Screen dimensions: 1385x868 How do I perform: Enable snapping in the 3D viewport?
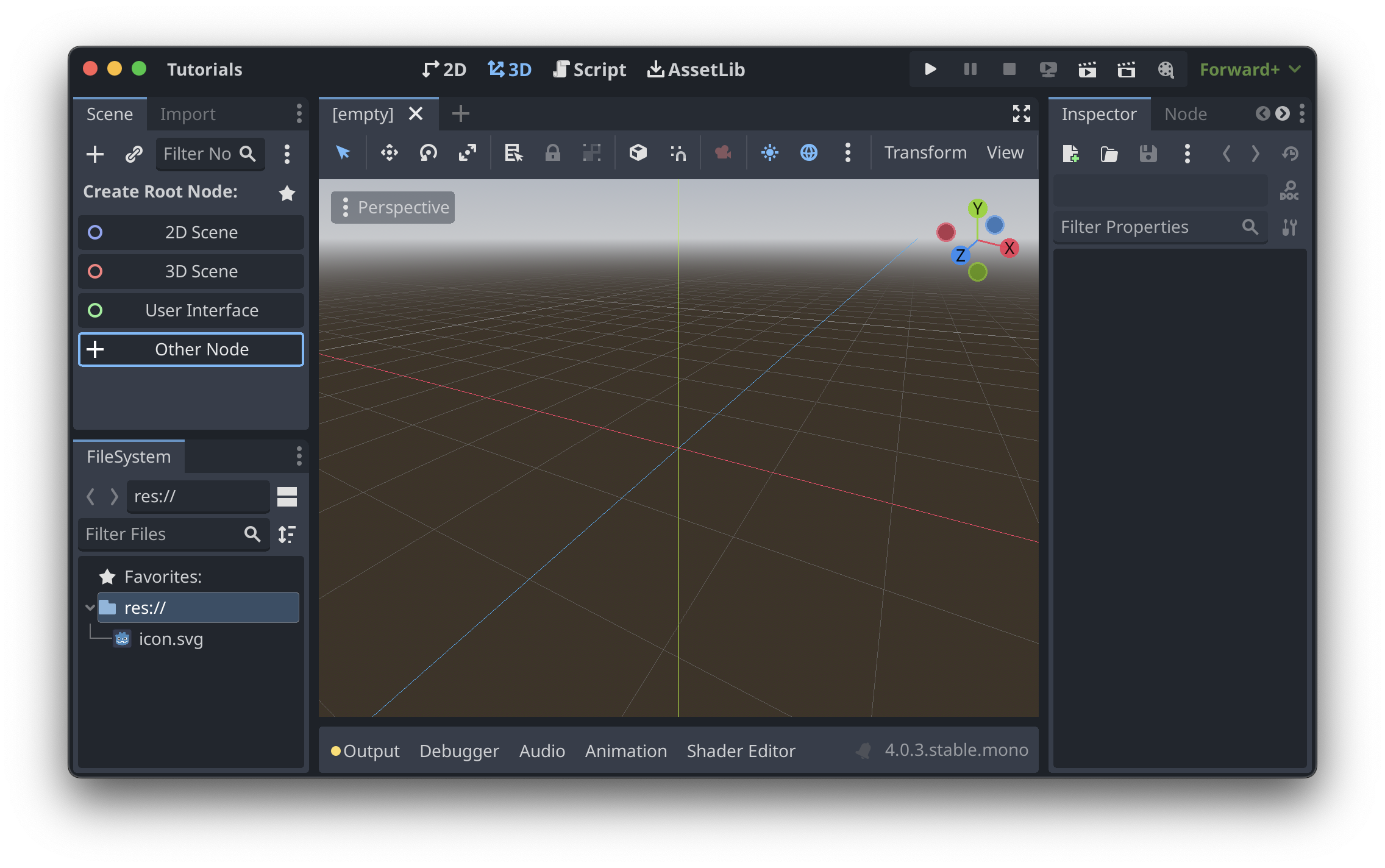coord(678,153)
